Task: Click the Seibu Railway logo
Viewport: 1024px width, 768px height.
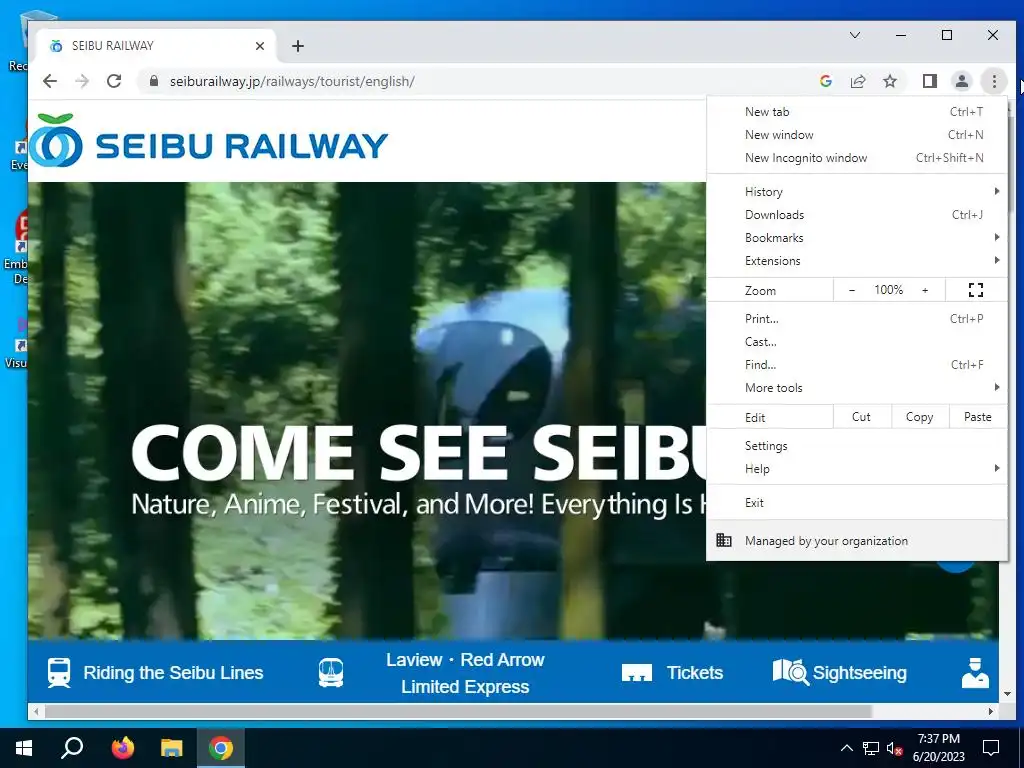Action: pyautogui.click(x=209, y=141)
